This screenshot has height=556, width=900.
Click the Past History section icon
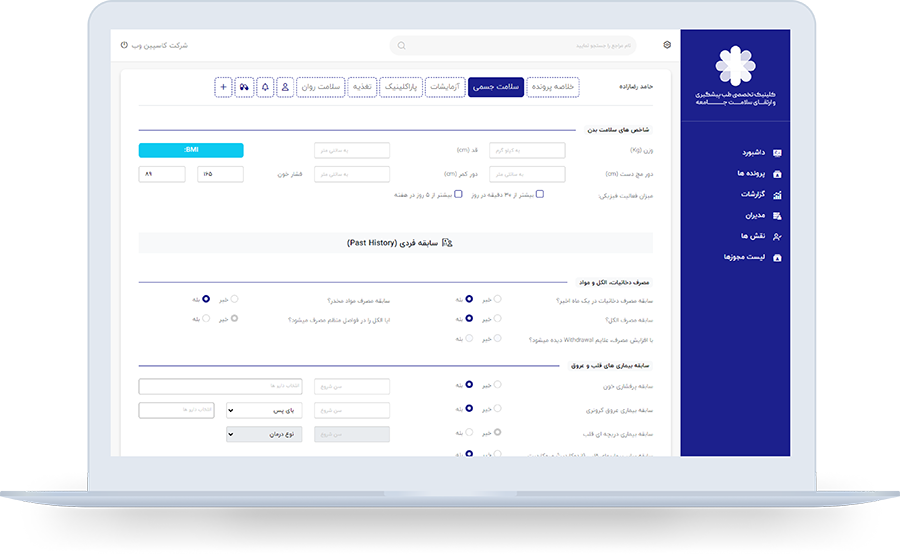(x=447, y=243)
